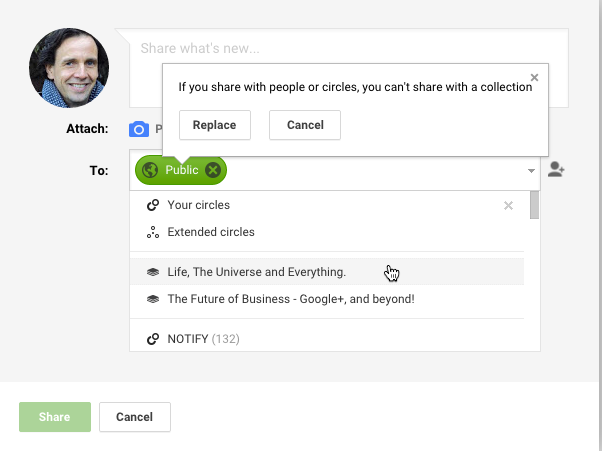Screen dimensions: 602x451
Task: Click the green Share button
Action: [55, 417]
